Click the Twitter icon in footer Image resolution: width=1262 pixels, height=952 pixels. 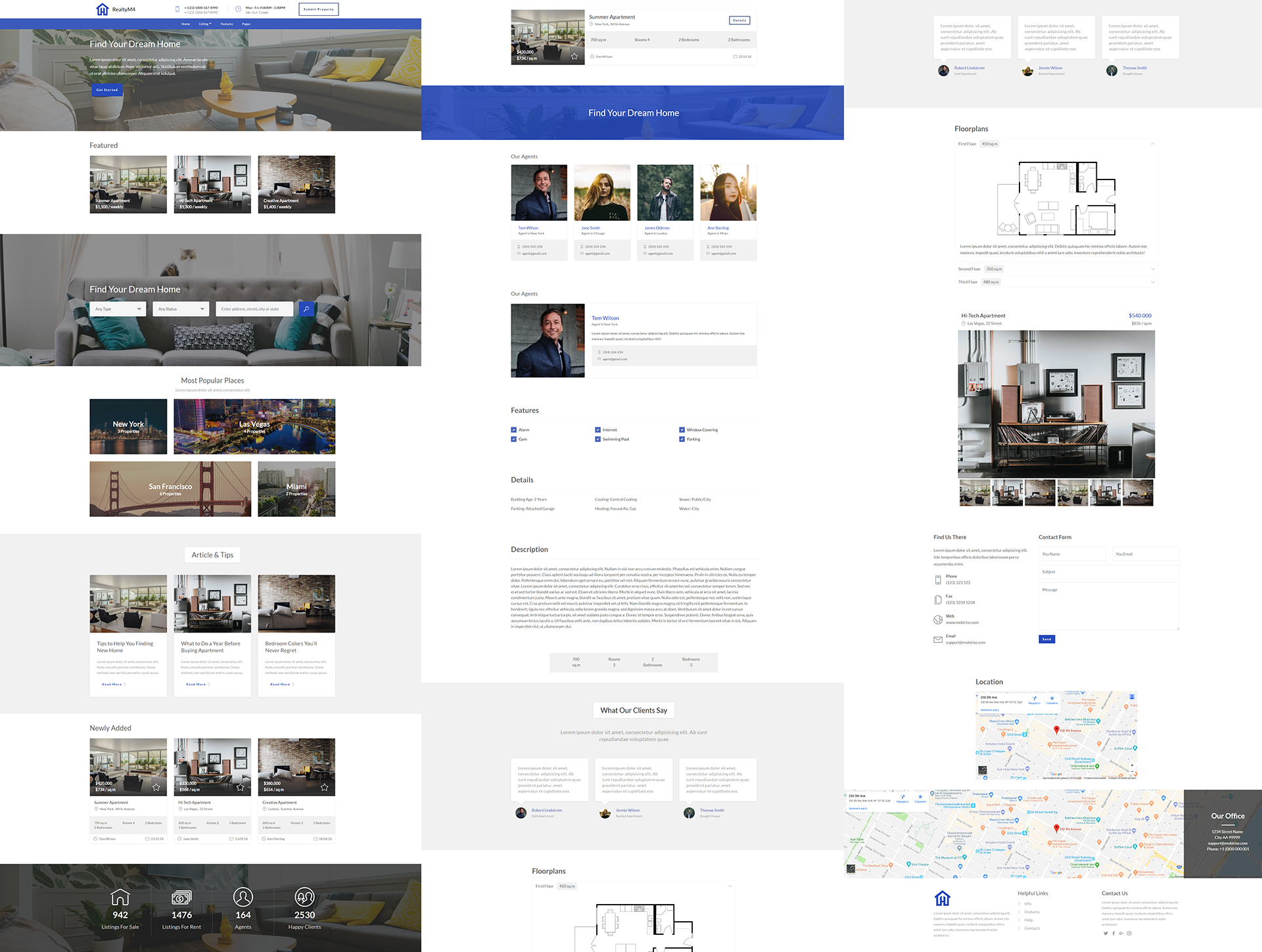[x=1106, y=933]
